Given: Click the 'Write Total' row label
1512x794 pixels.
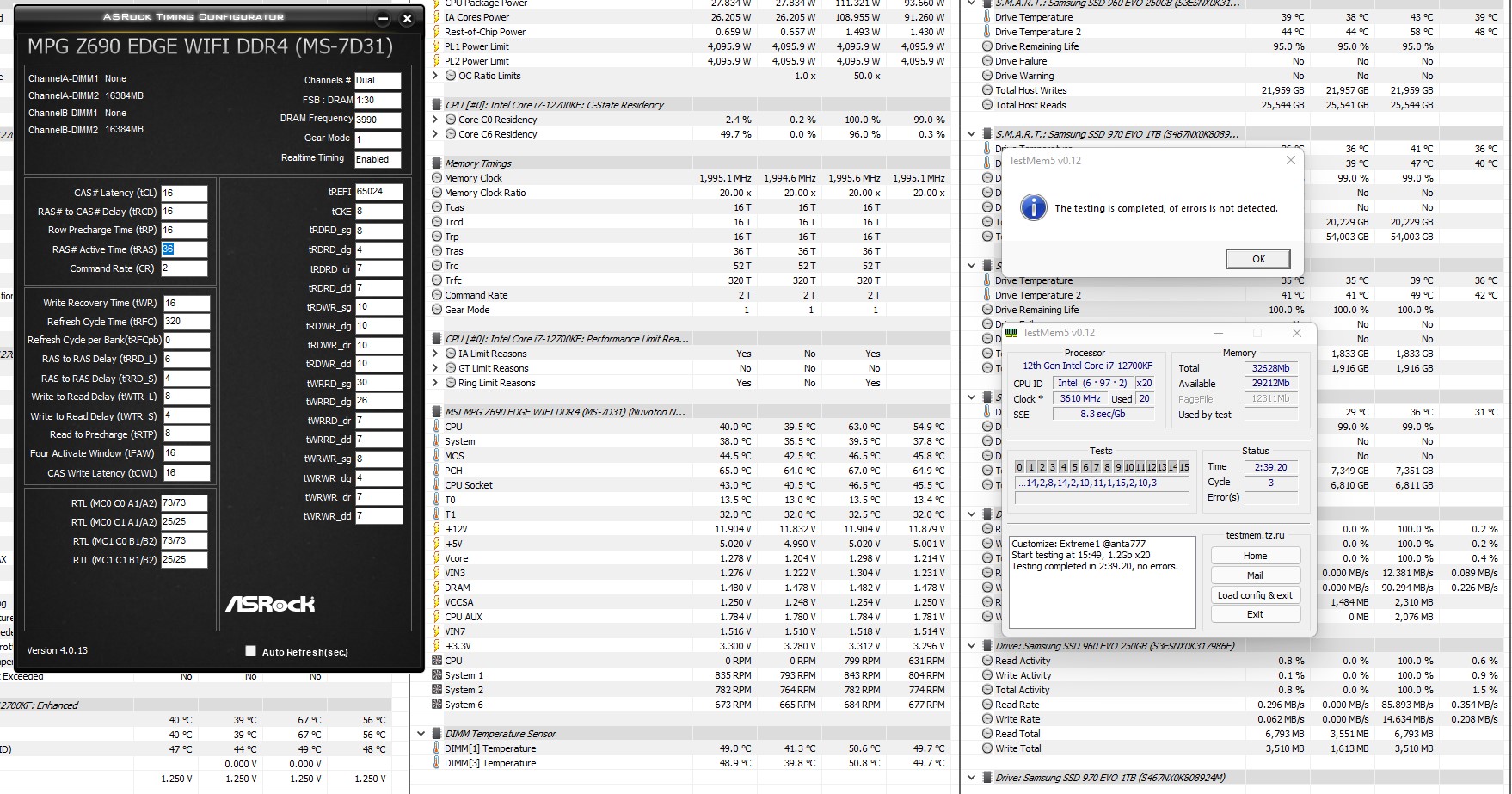Looking at the screenshot, I should coord(1017,748).
